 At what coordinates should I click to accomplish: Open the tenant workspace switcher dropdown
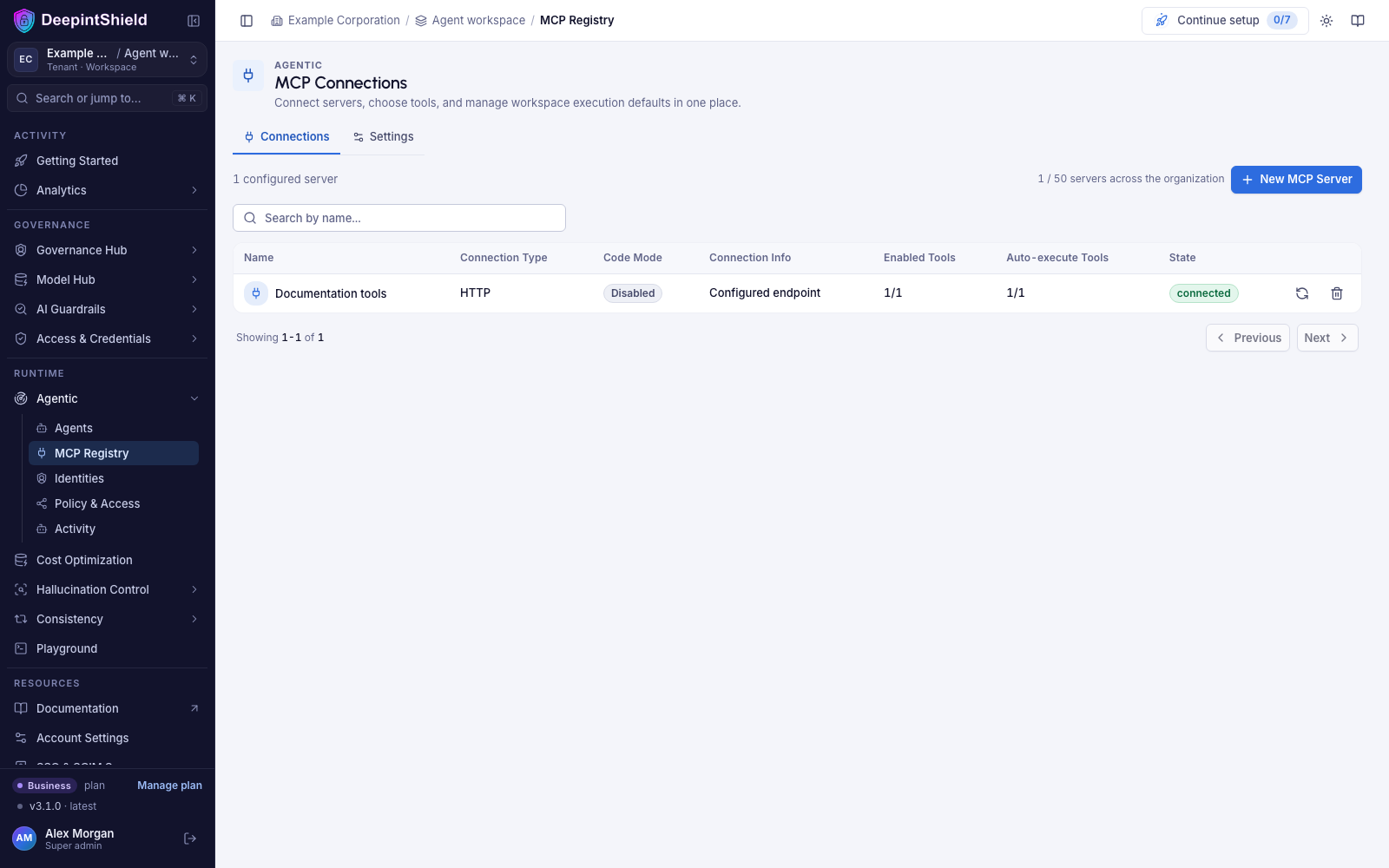click(108, 60)
